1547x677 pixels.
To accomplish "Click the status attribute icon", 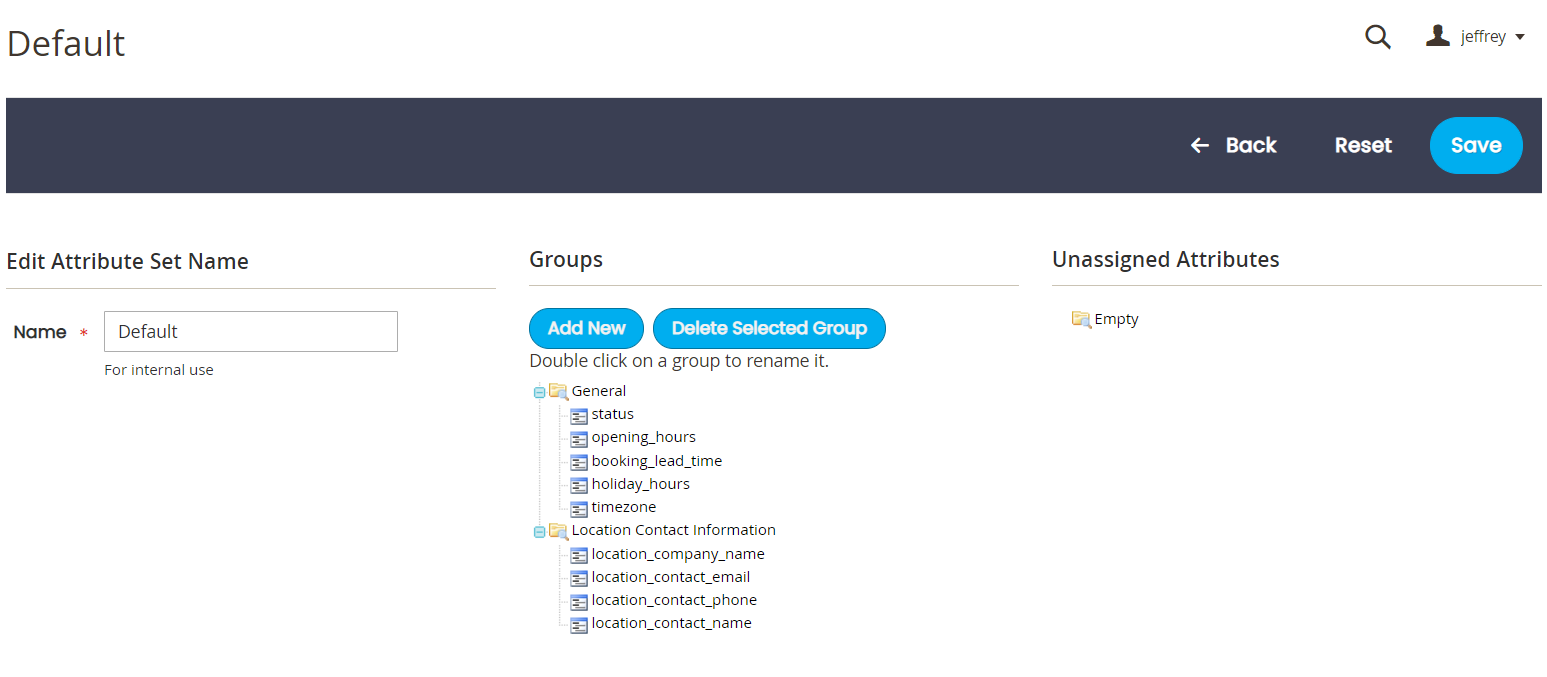I will click(x=579, y=415).
